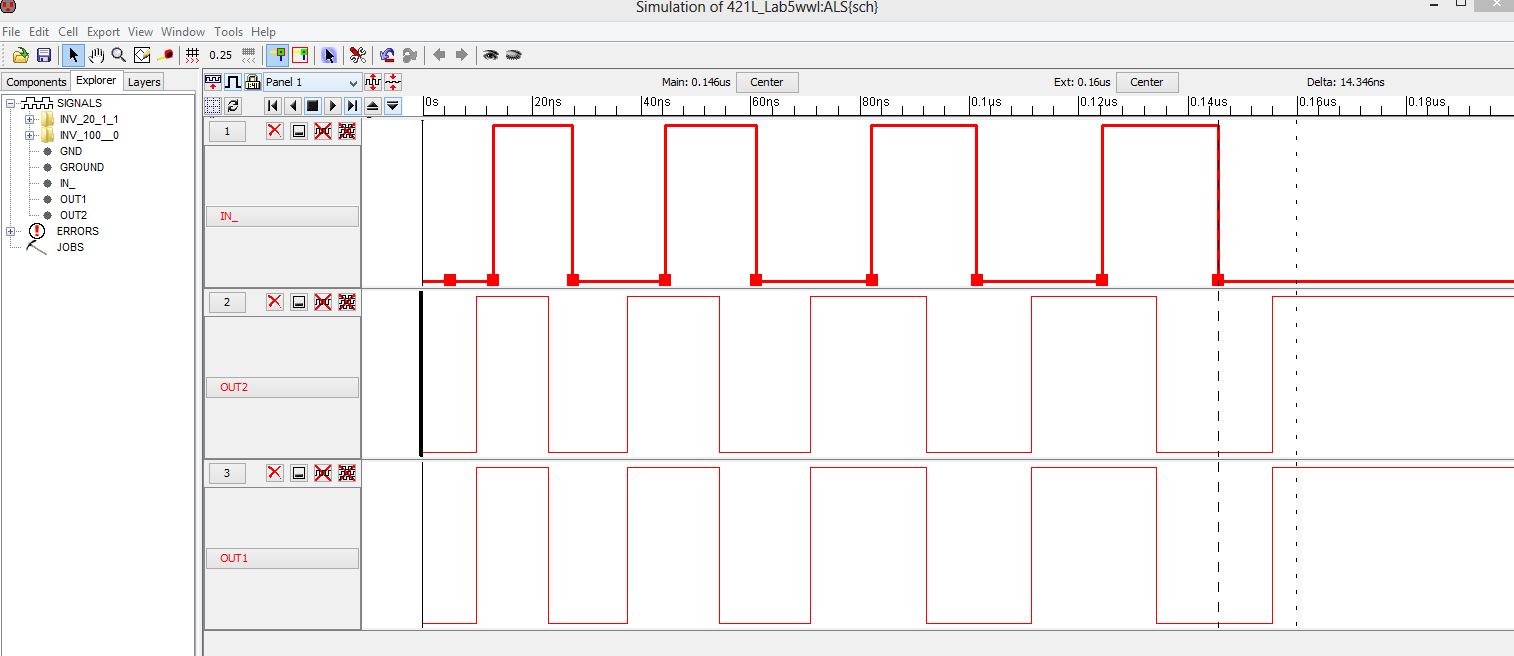Enable select-area mode icon
The height and width of the screenshot is (656, 1514).
tap(300, 55)
